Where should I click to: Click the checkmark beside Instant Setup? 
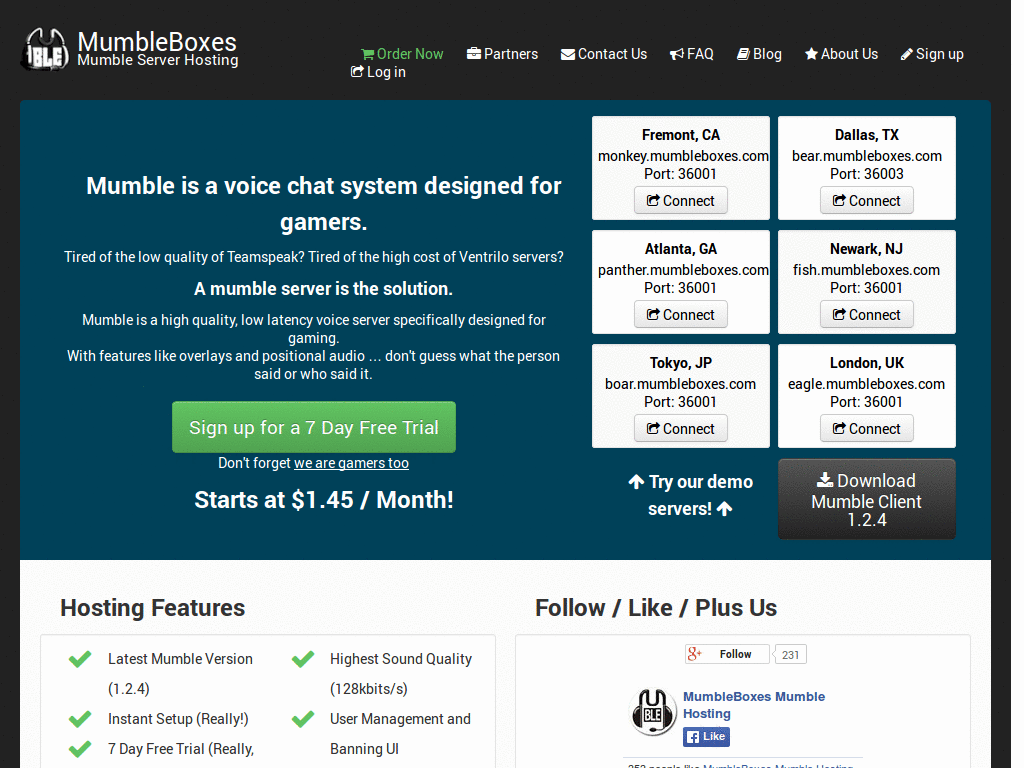point(80,719)
